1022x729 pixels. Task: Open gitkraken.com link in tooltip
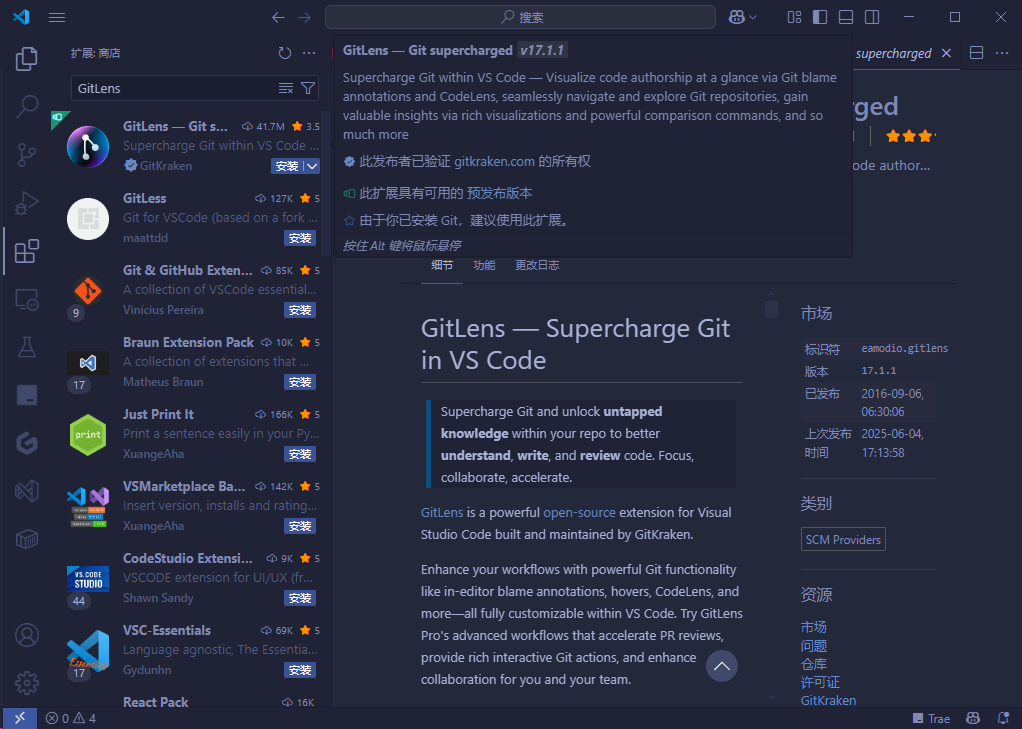click(494, 161)
